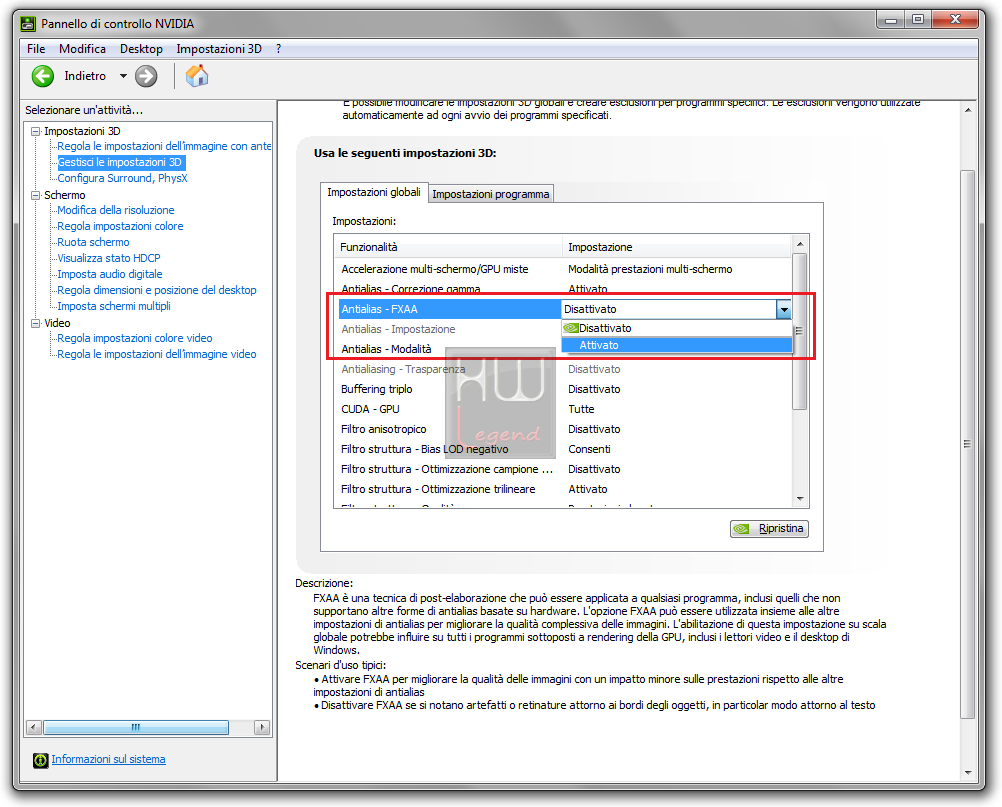Click the Consenti value for Bias LOD negativo
The height and width of the screenshot is (807, 1002).
(589, 450)
